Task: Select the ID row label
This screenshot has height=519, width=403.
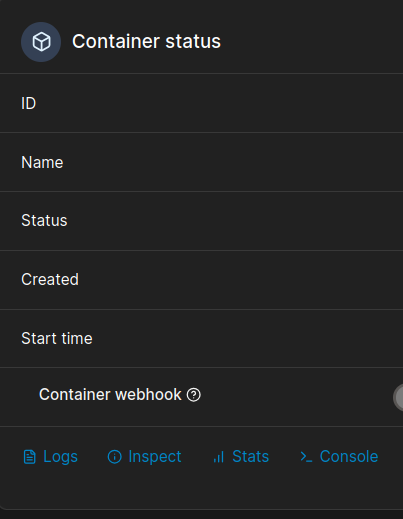Action: 28,103
